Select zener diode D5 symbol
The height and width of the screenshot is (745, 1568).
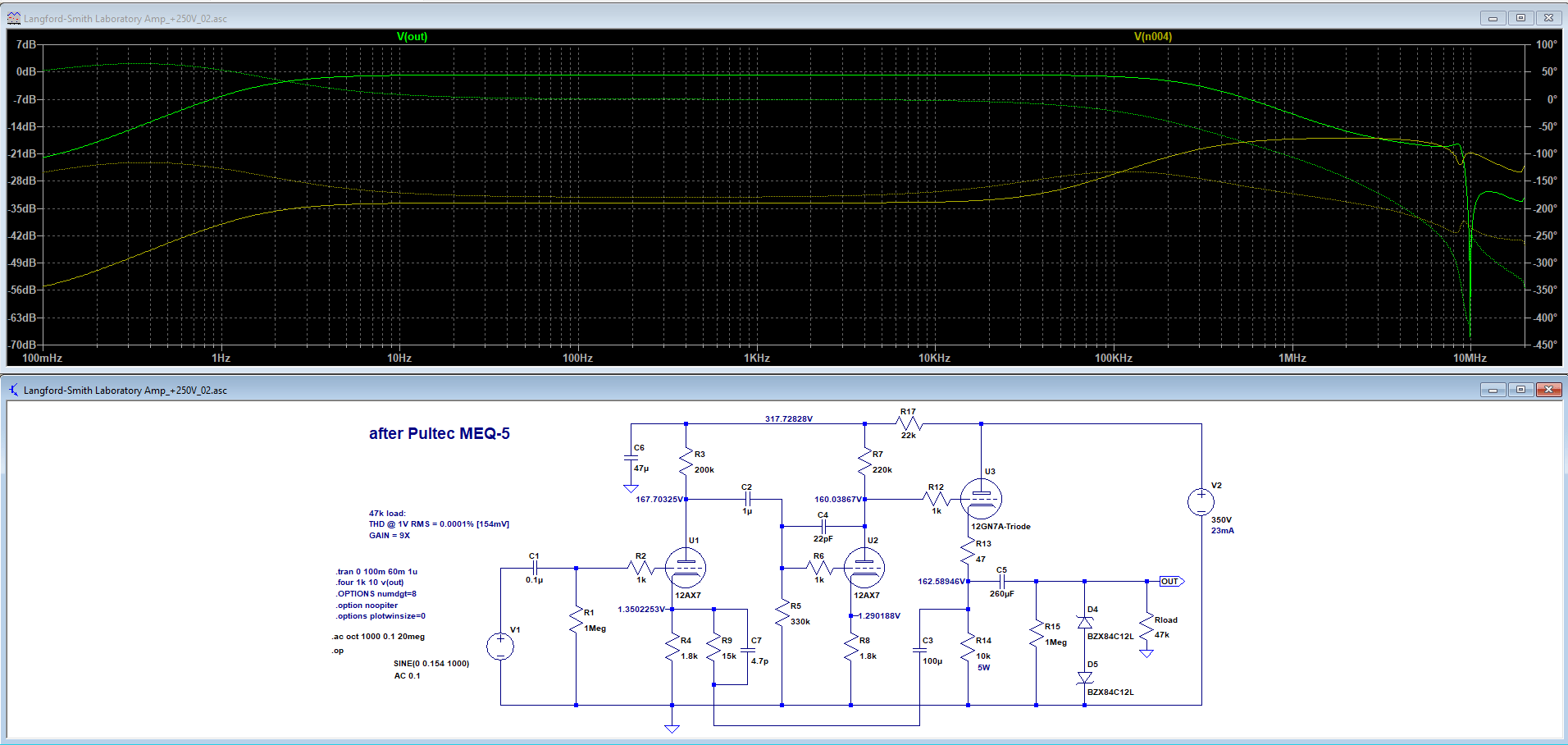click(x=1085, y=678)
